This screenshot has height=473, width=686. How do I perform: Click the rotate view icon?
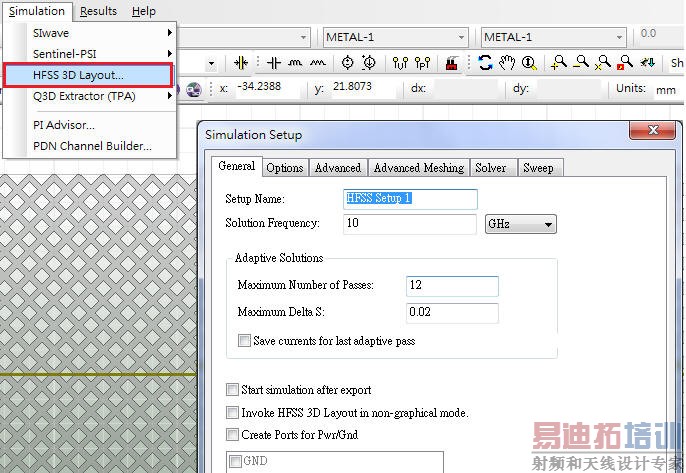click(x=485, y=63)
